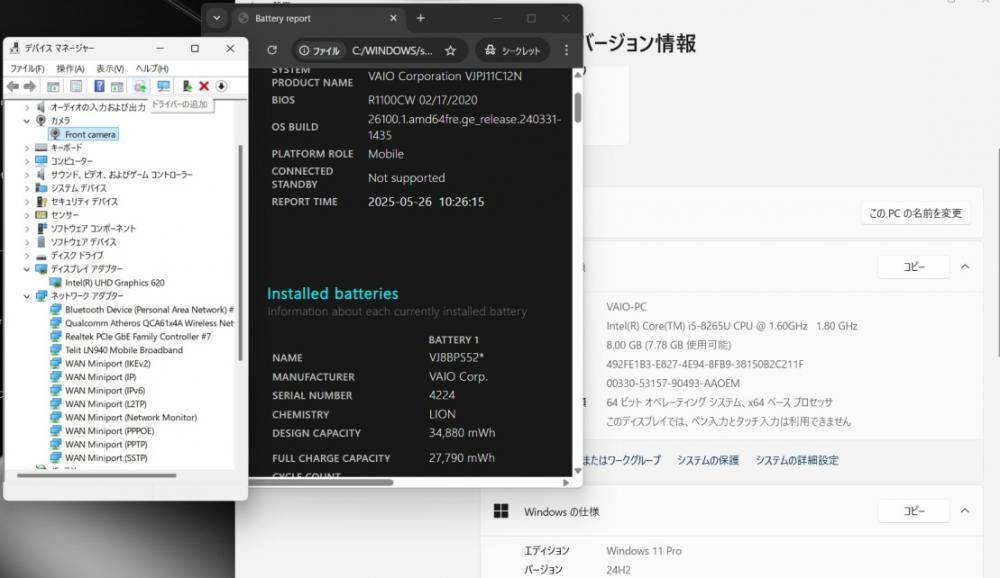Expand the コンピューター category
This screenshot has height=578, width=1000.
pos(27,161)
